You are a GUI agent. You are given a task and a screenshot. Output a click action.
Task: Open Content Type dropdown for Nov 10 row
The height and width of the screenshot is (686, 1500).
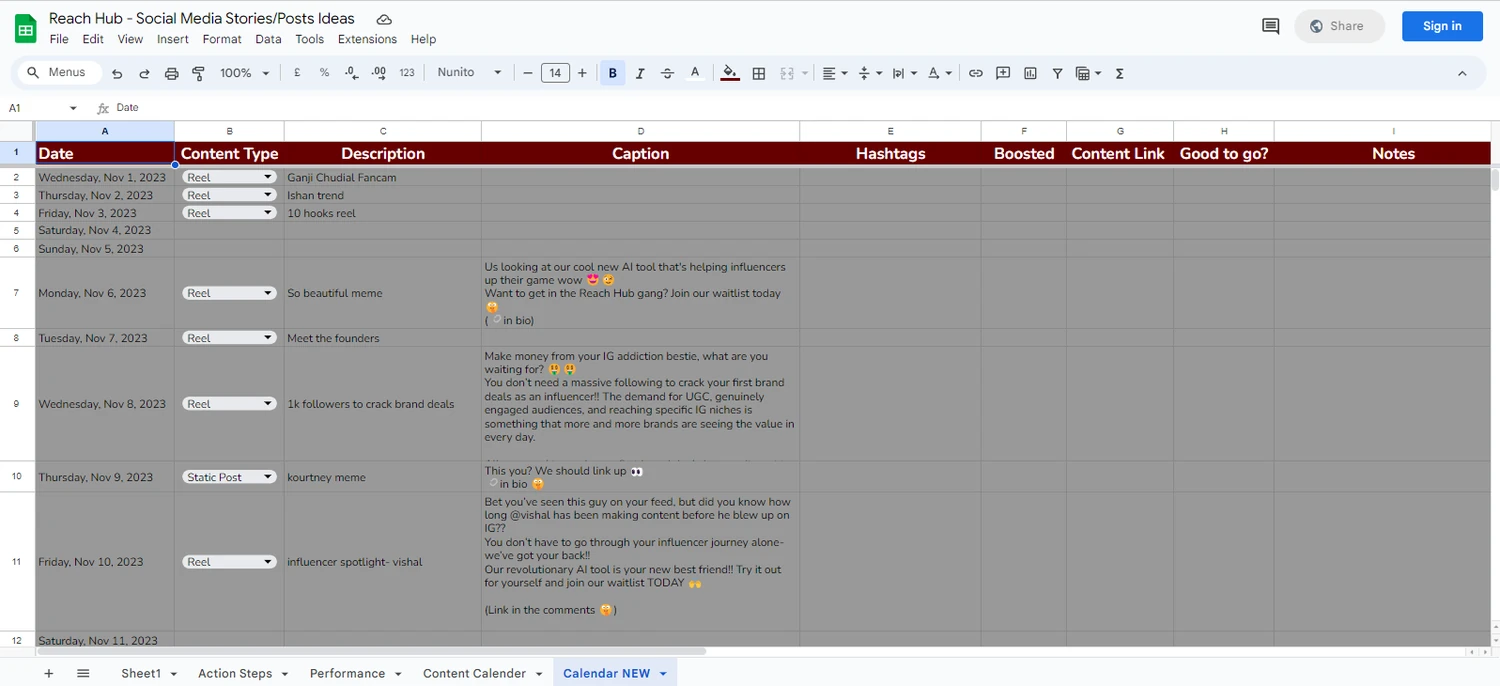(x=229, y=562)
